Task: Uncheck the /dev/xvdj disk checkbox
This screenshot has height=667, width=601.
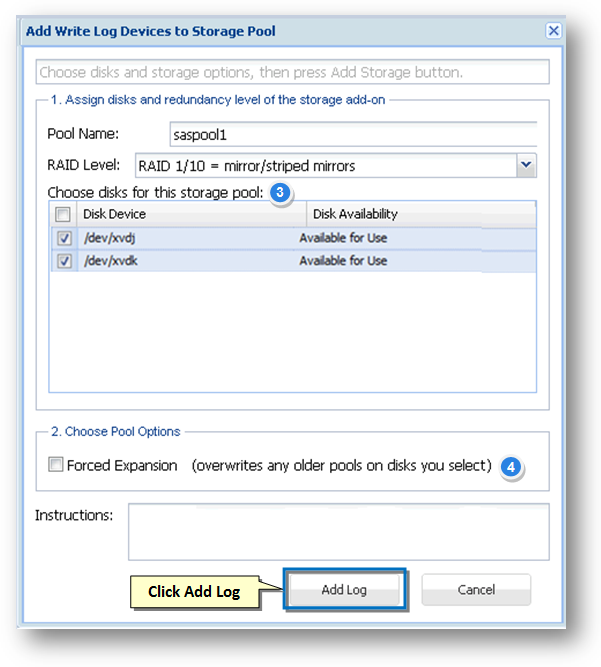Action: click(x=62, y=238)
